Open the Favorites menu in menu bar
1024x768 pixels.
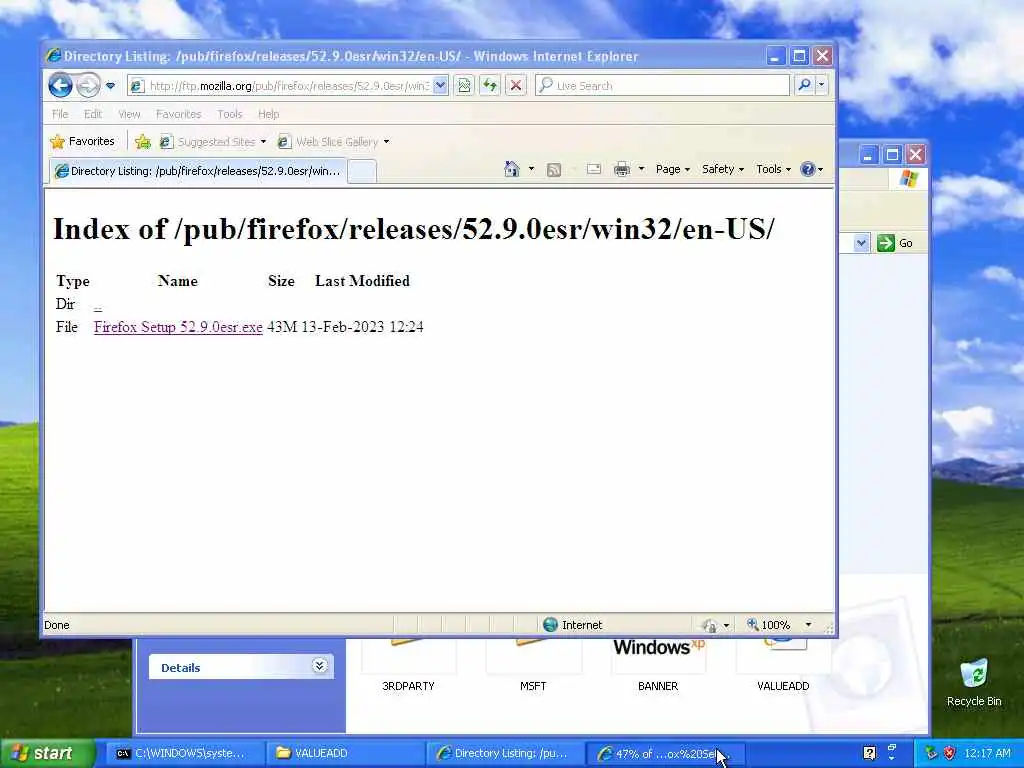point(178,114)
